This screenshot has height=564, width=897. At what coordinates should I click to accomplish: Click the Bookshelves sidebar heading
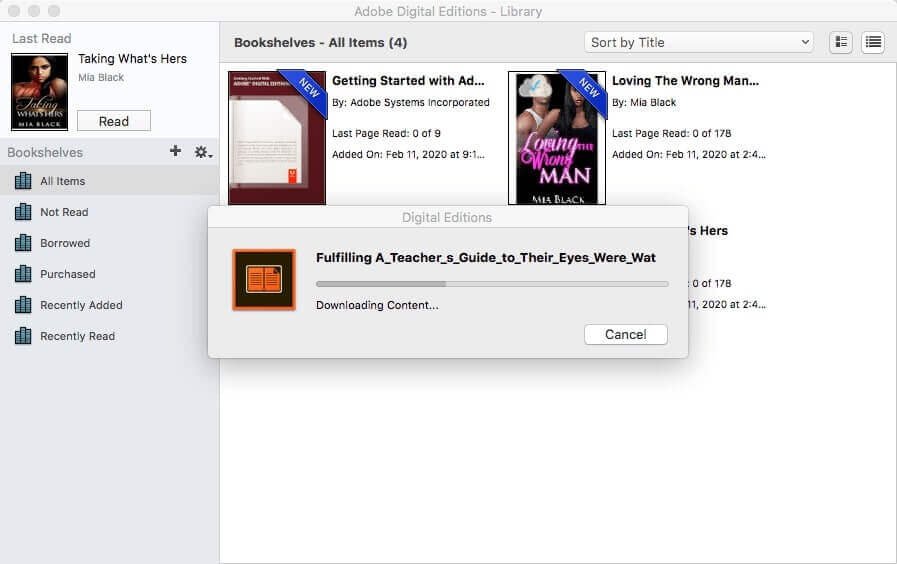click(45, 153)
